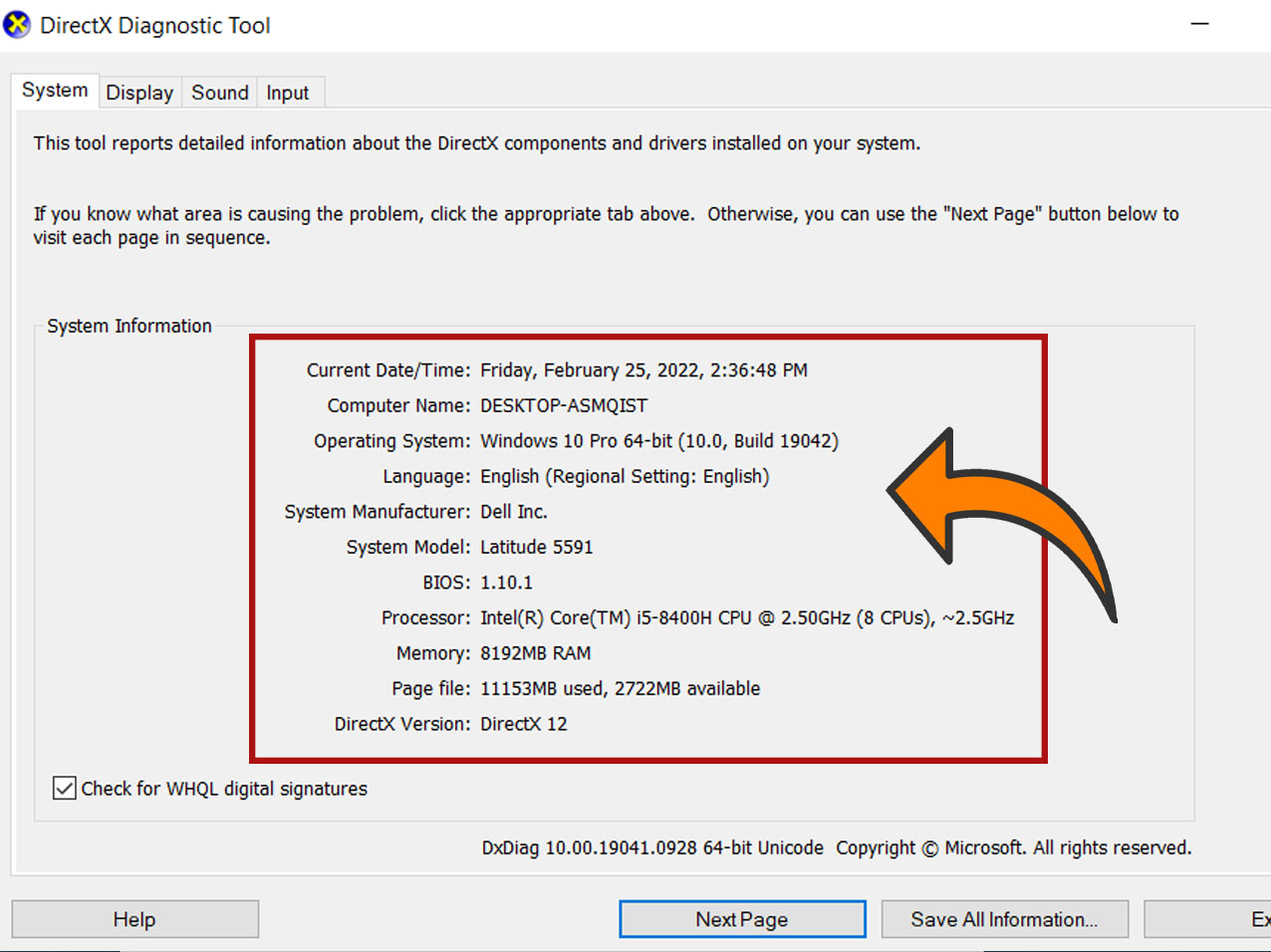1271x952 pixels.
Task: Click the 'Memory:' label
Action: (x=433, y=653)
